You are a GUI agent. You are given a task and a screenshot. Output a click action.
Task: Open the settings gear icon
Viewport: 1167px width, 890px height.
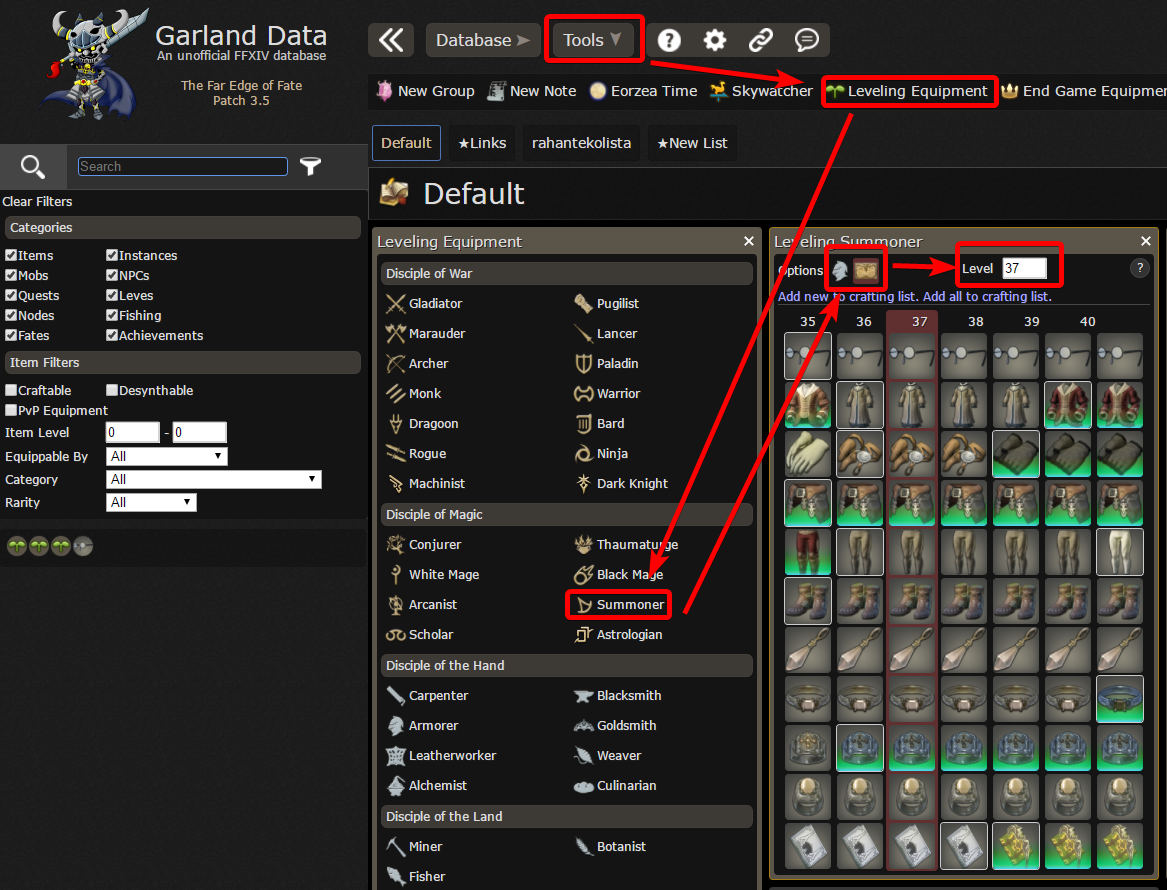click(714, 39)
